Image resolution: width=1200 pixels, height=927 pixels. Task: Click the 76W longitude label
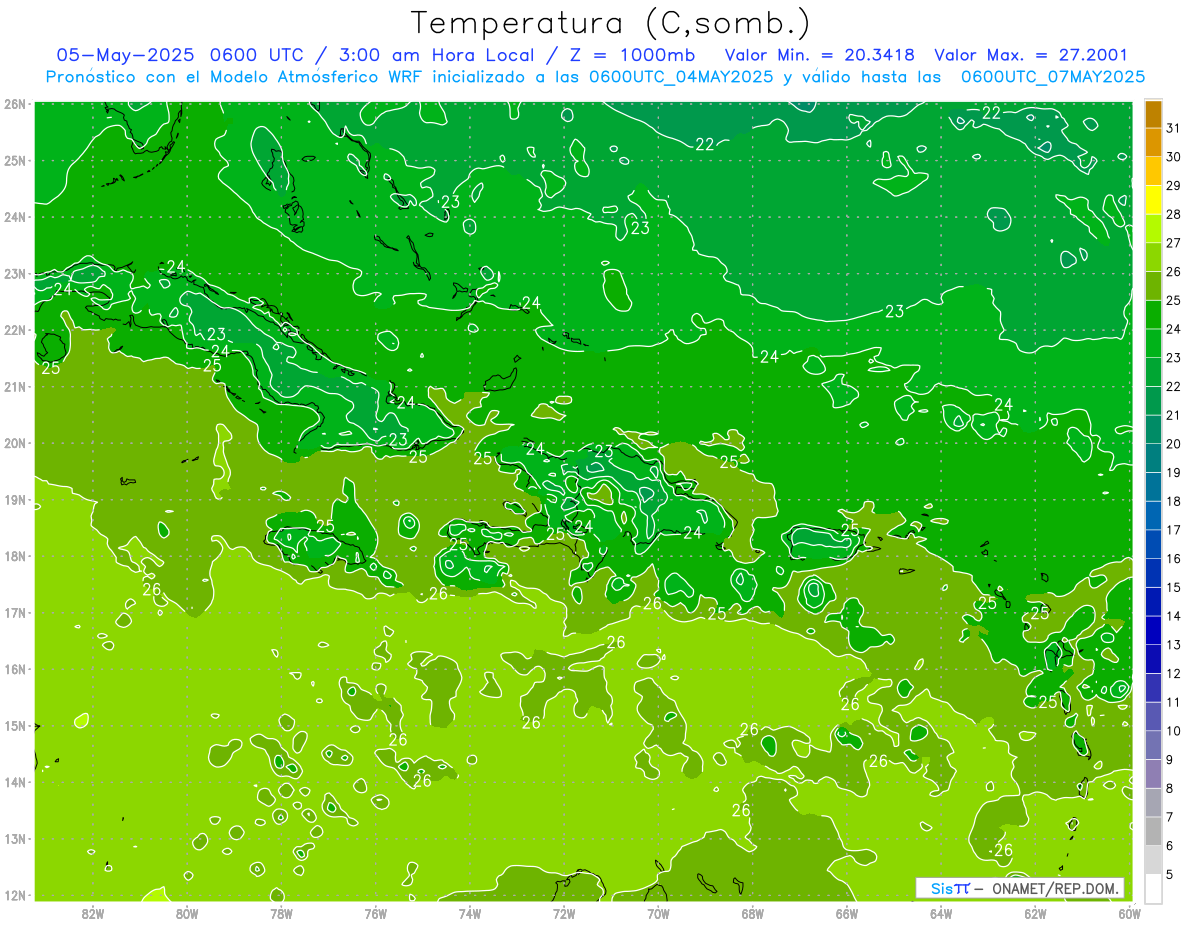pyautogui.click(x=375, y=913)
